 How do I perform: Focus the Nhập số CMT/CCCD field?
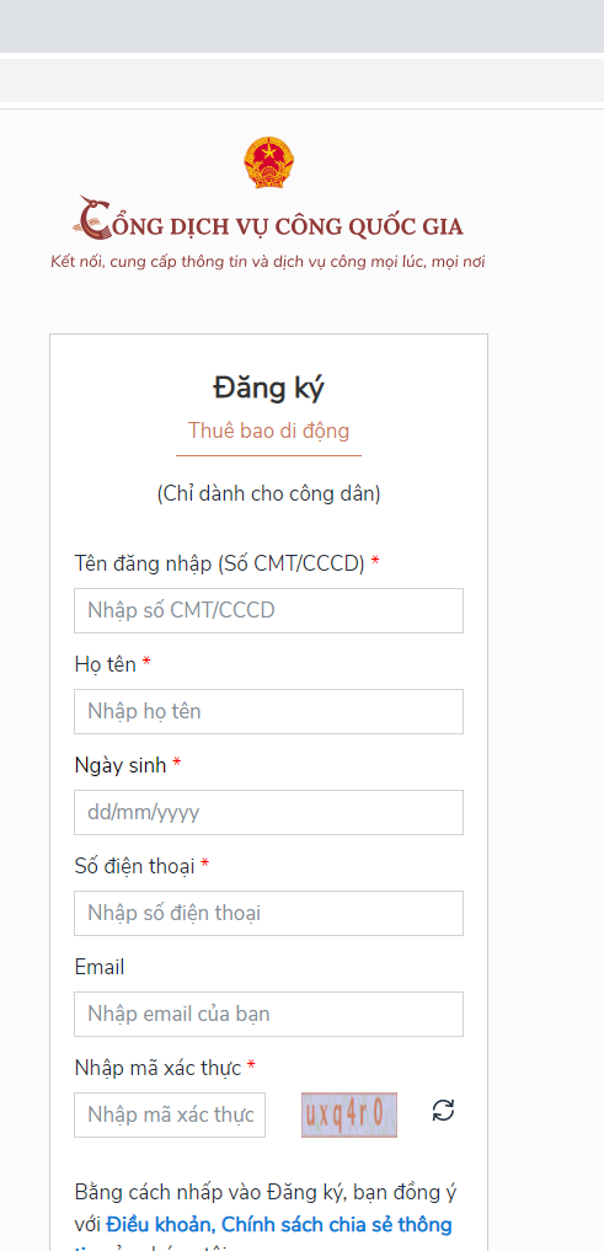coord(268,610)
